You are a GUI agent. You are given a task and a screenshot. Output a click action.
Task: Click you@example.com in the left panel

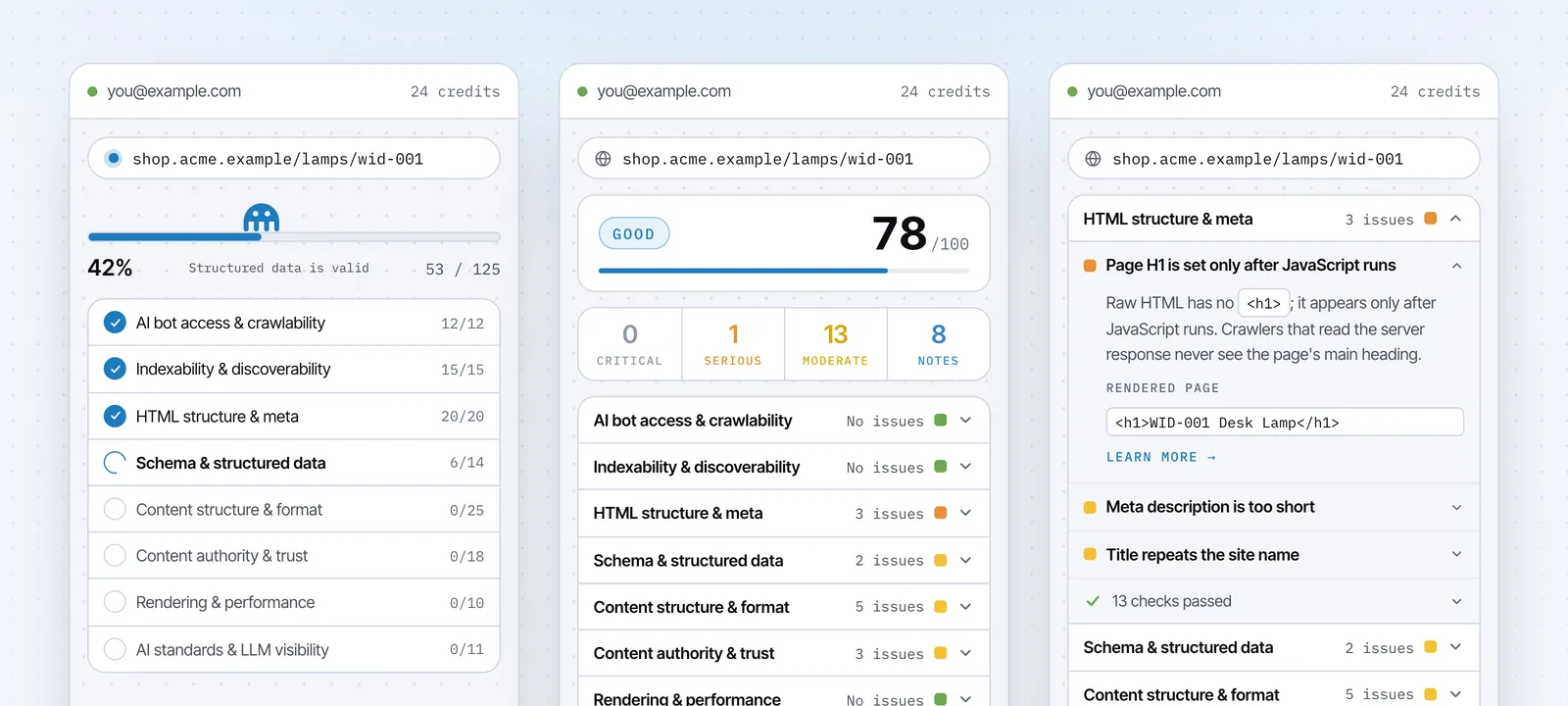[x=174, y=91]
